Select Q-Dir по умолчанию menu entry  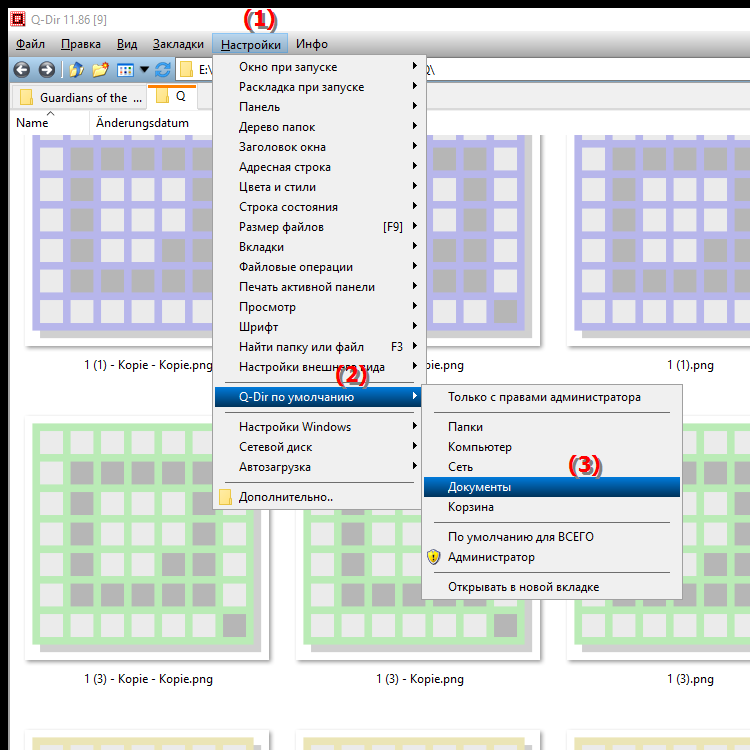(318, 397)
